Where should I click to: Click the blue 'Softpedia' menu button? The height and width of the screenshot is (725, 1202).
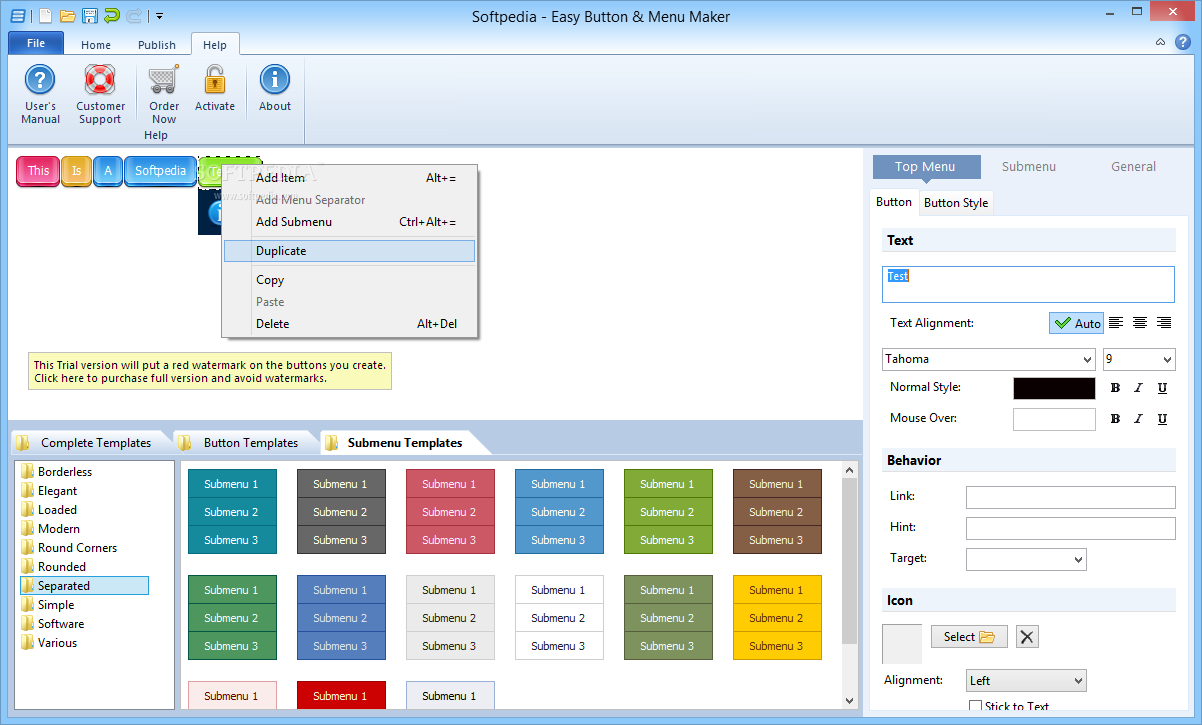click(160, 171)
